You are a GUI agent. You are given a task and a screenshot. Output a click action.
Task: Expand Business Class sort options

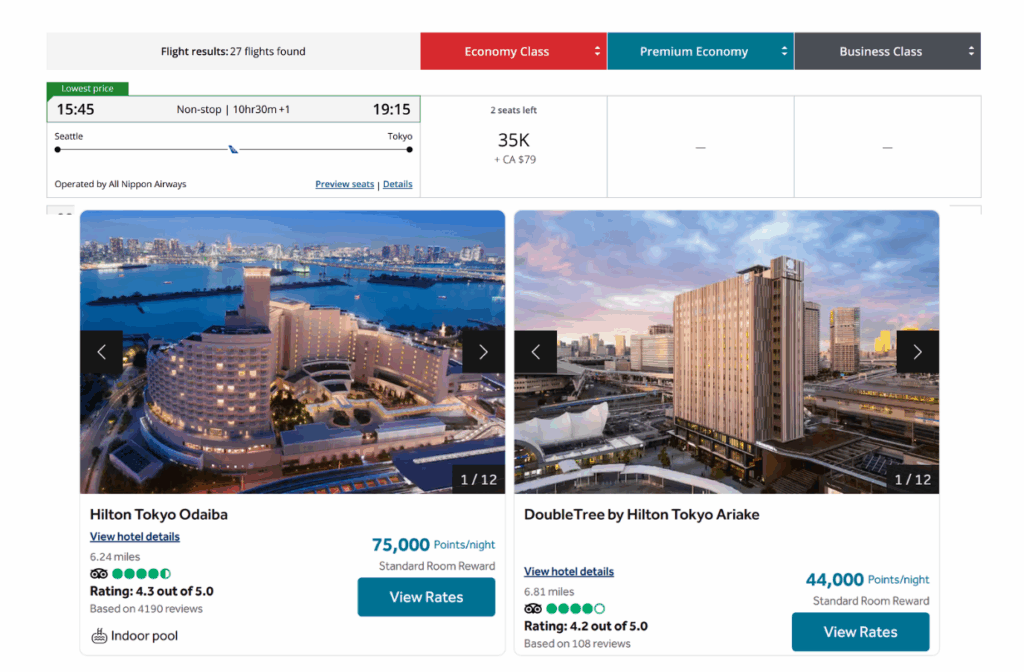coord(887,51)
